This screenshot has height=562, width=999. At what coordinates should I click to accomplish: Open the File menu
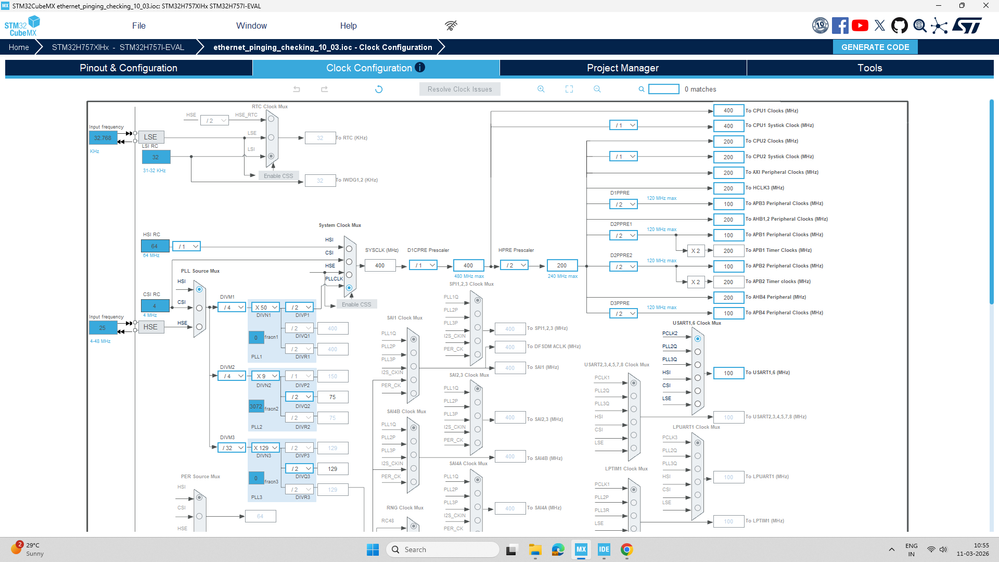[139, 25]
